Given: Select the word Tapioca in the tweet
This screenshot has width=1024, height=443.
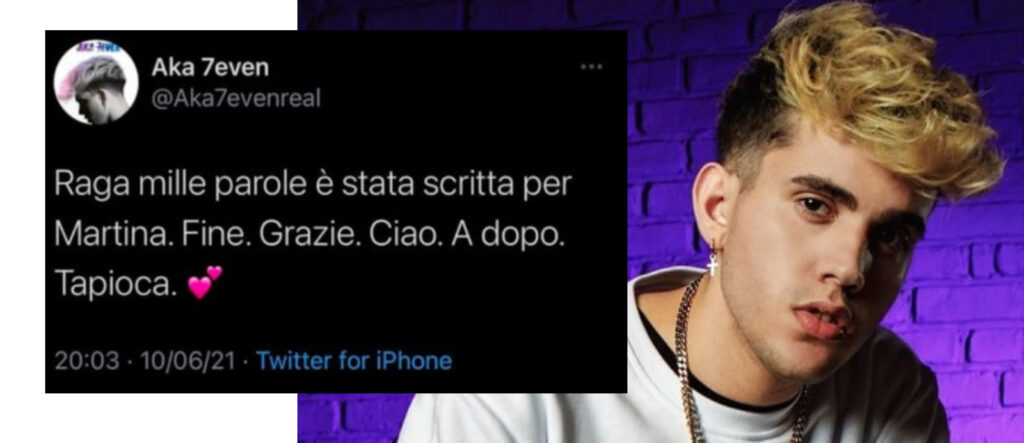Looking at the screenshot, I should (x=116, y=284).
